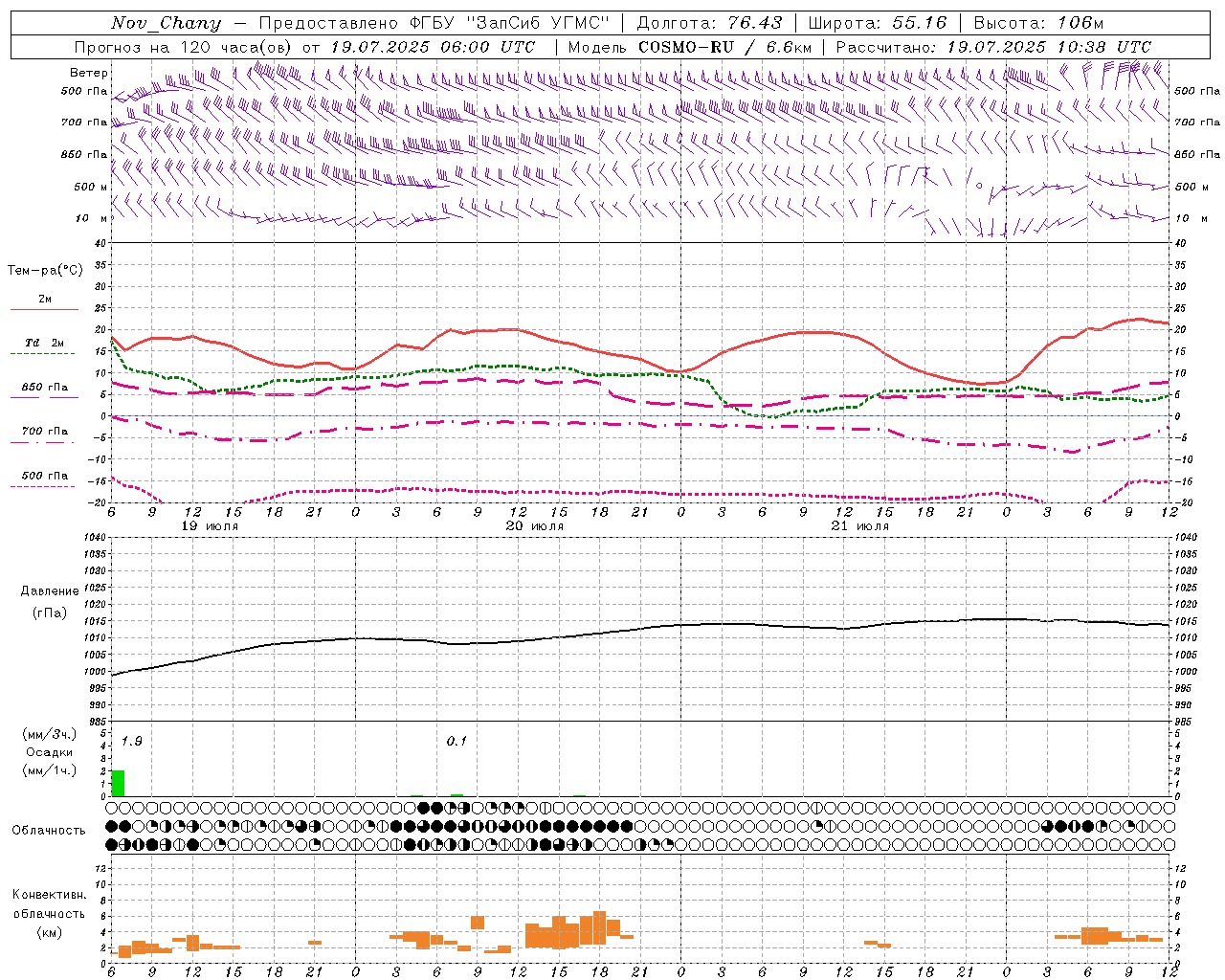This screenshot has width=1225, height=980.
Task: Click the "Давление" pressure panel label
Action: (x=50, y=591)
